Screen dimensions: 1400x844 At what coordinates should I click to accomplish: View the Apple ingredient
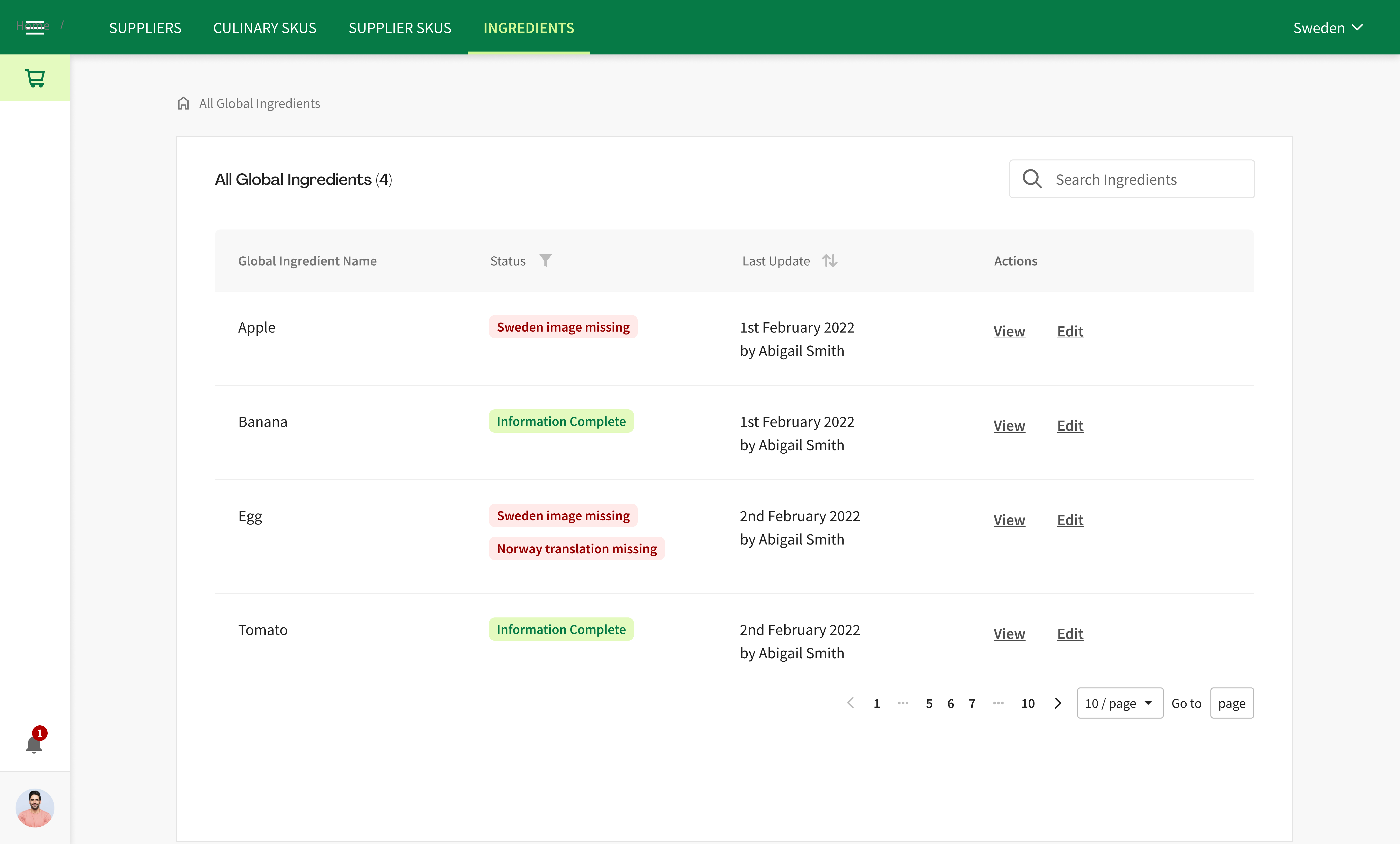coord(1009,331)
